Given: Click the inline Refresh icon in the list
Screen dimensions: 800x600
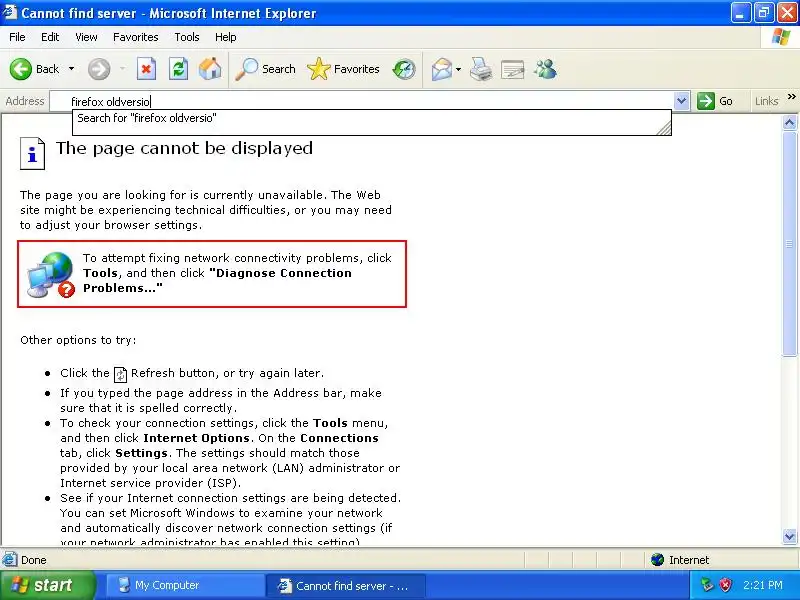Looking at the screenshot, I should point(120,374).
